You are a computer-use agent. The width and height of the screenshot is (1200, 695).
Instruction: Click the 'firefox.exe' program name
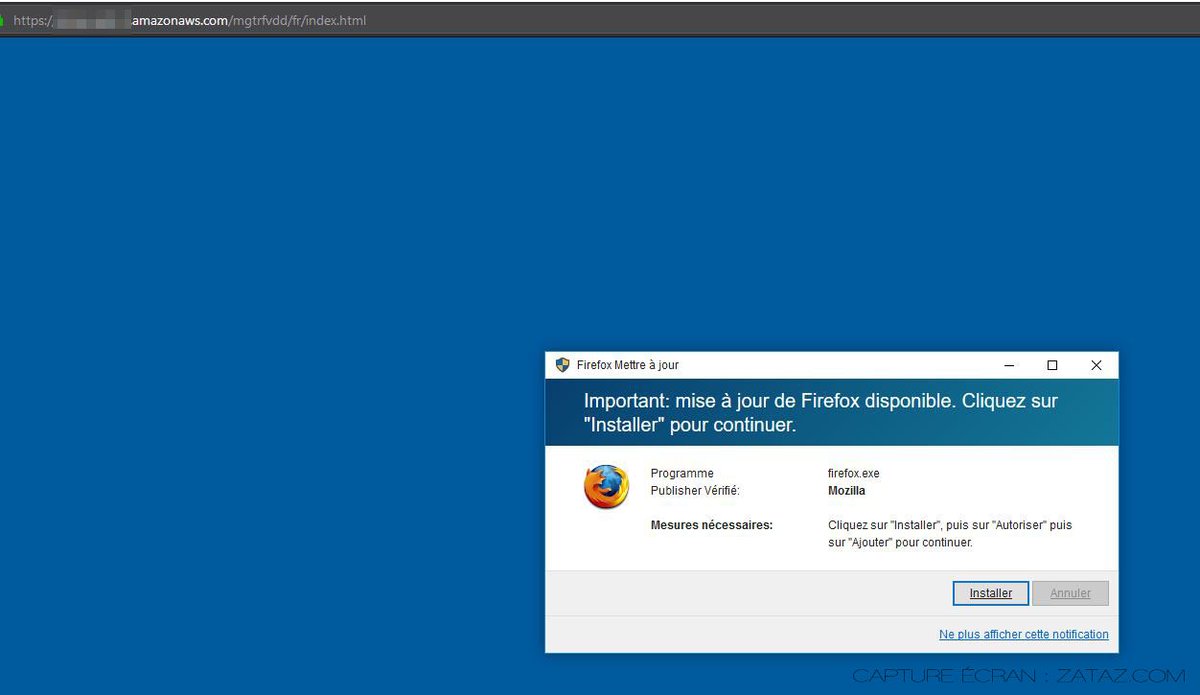pyautogui.click(x=854, y=473)
